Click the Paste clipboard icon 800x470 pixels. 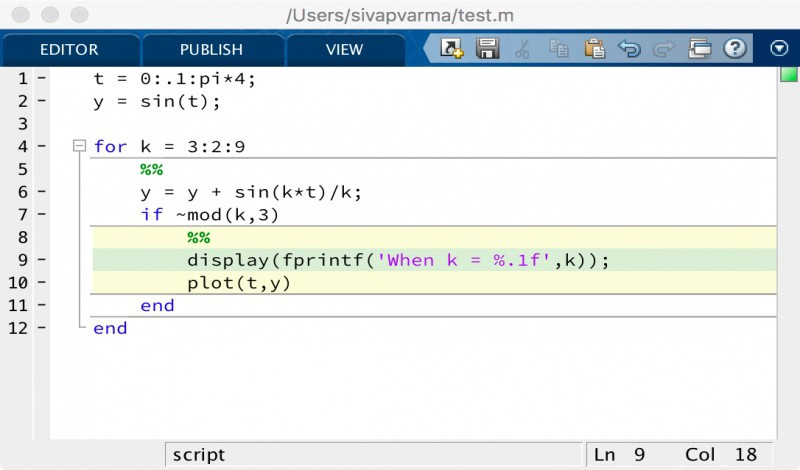[x=594, y=49]
